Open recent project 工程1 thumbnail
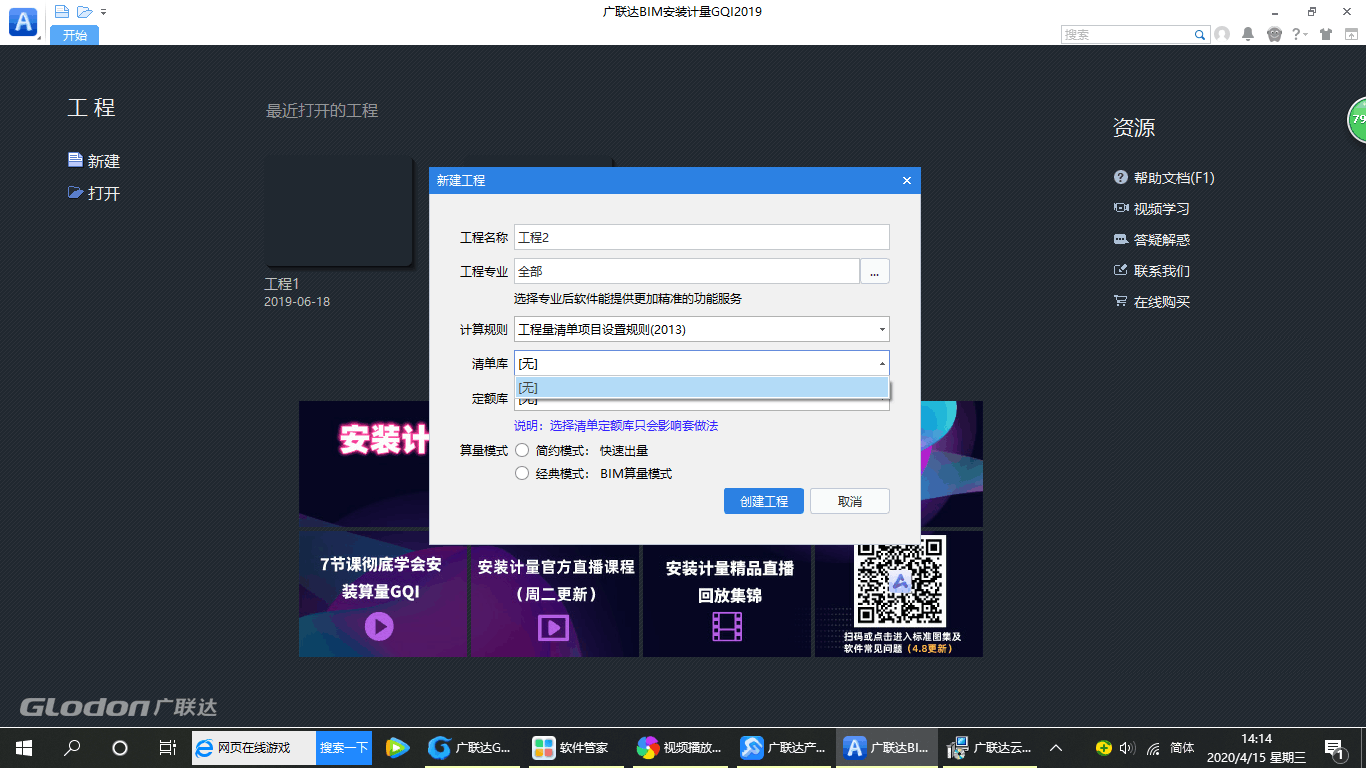 pos(338,212)
